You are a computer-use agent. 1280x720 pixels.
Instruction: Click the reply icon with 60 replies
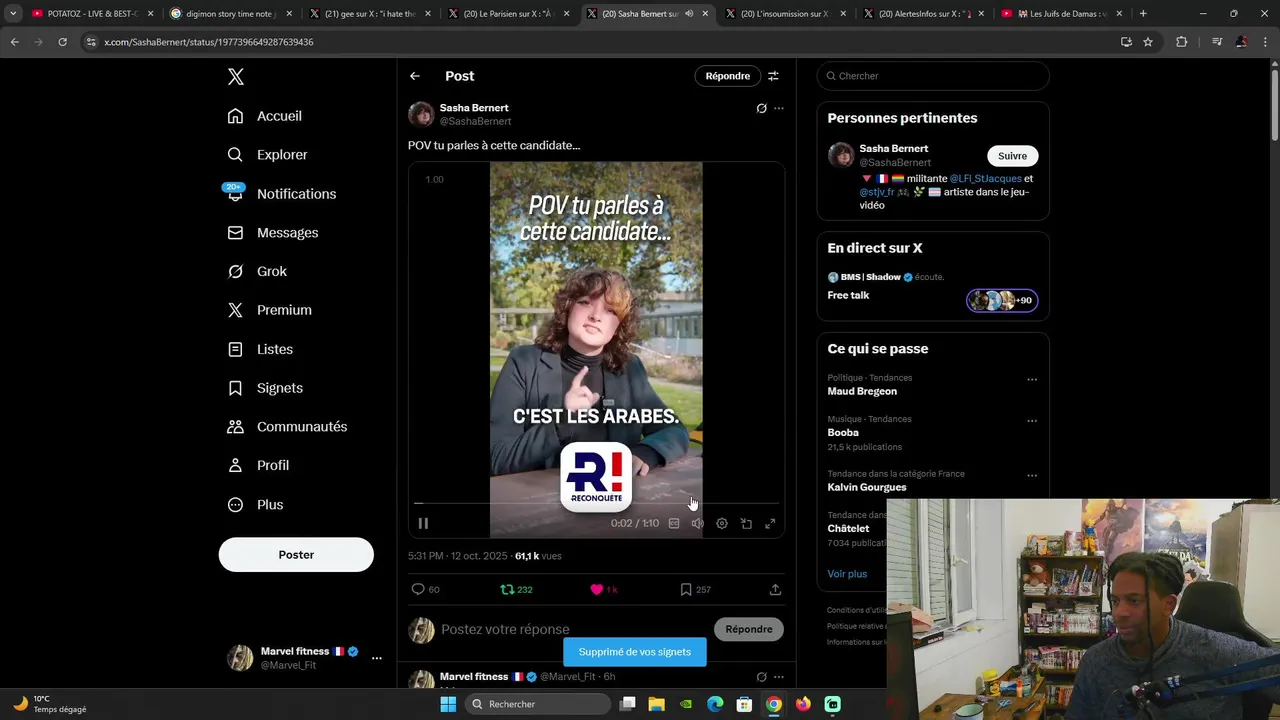pyautogui.click(x=418, y=589)
